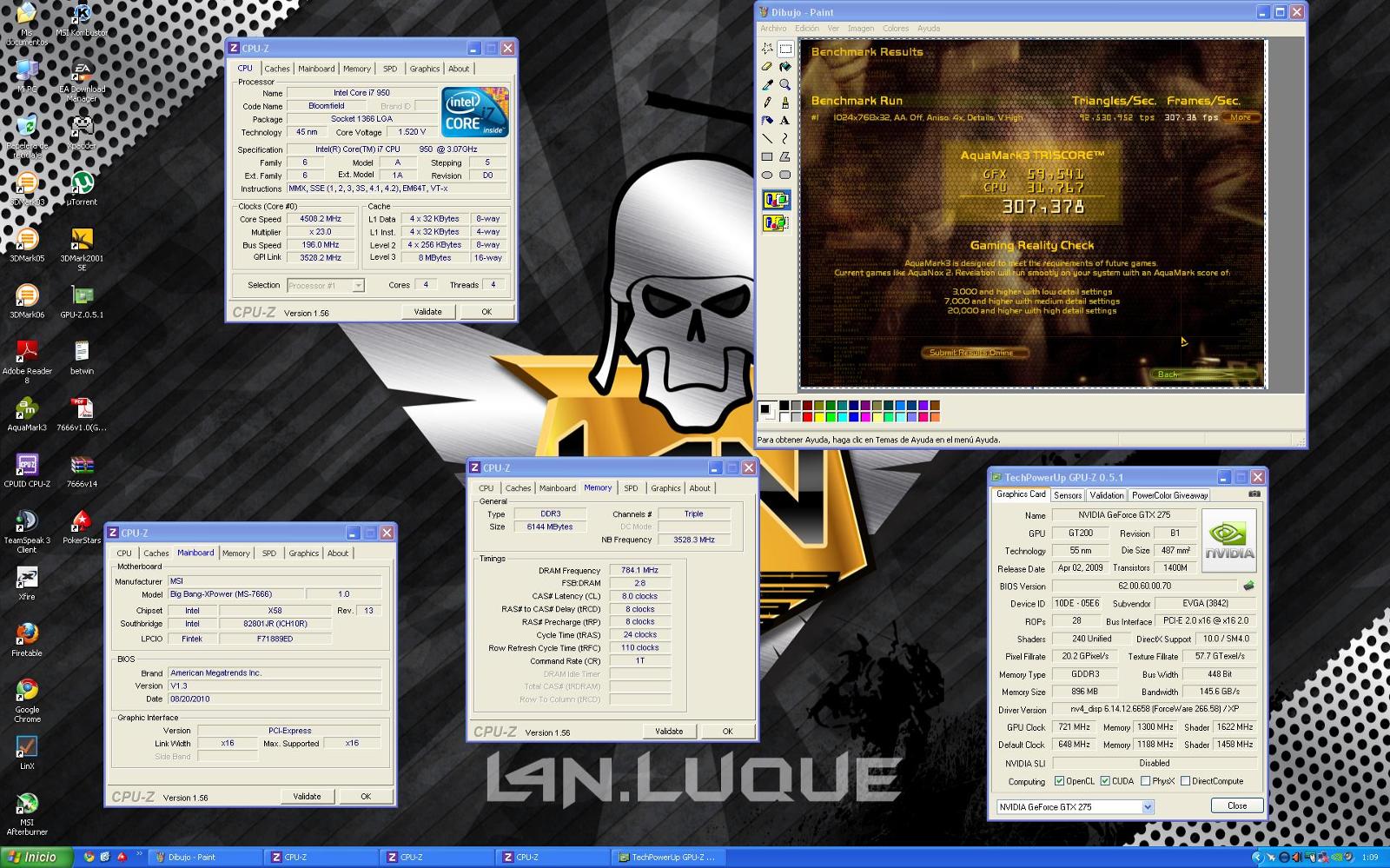Enable the PhysX checkbox in GPU-Z
Viewport: 1390px width, 868px height.
(1145, 781)
